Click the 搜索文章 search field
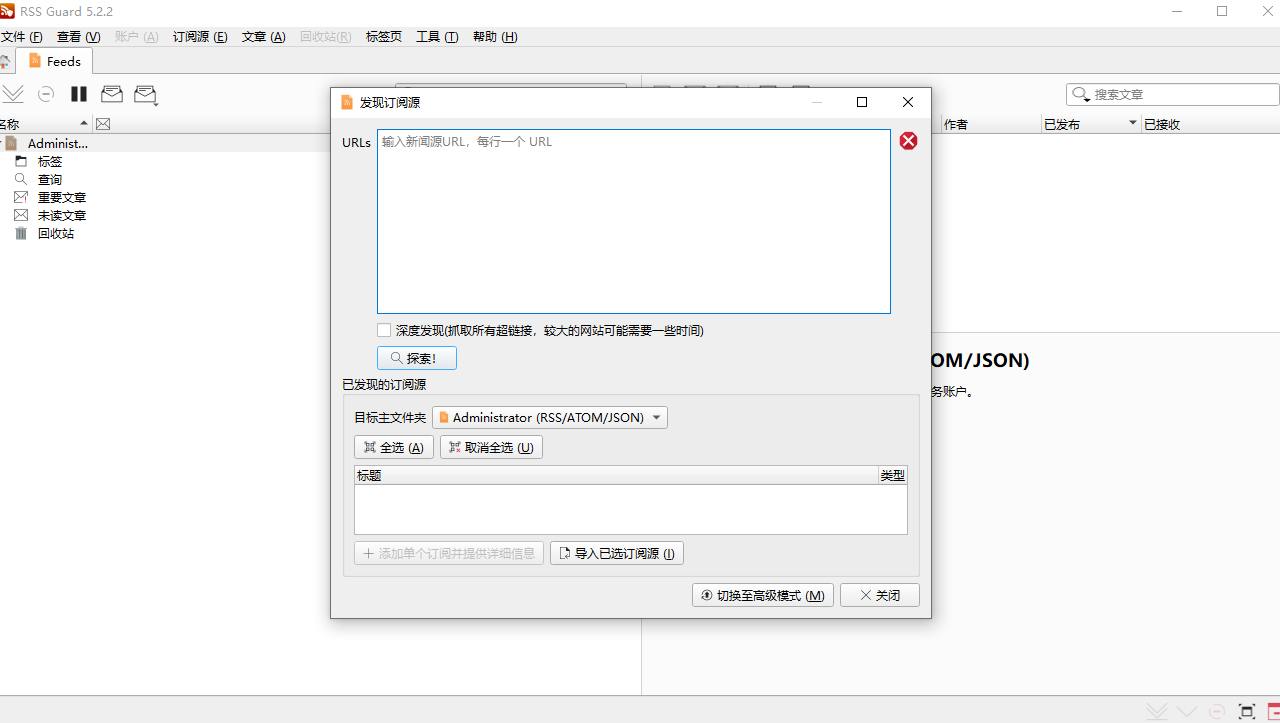1280x723 pixels. point(1173,94)
